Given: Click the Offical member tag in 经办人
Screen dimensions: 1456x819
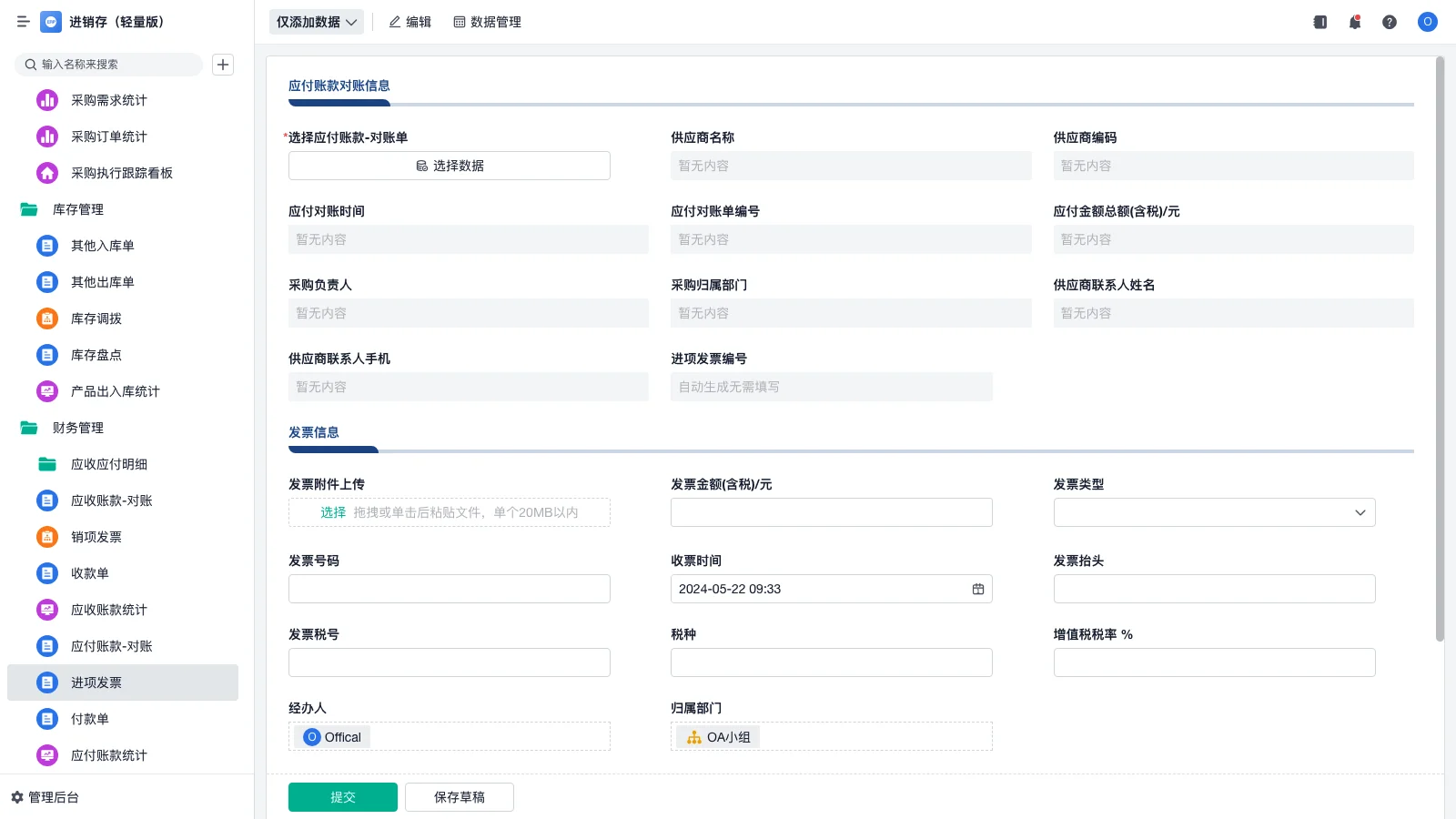Looking at the screenshot, I should point(333,737).
